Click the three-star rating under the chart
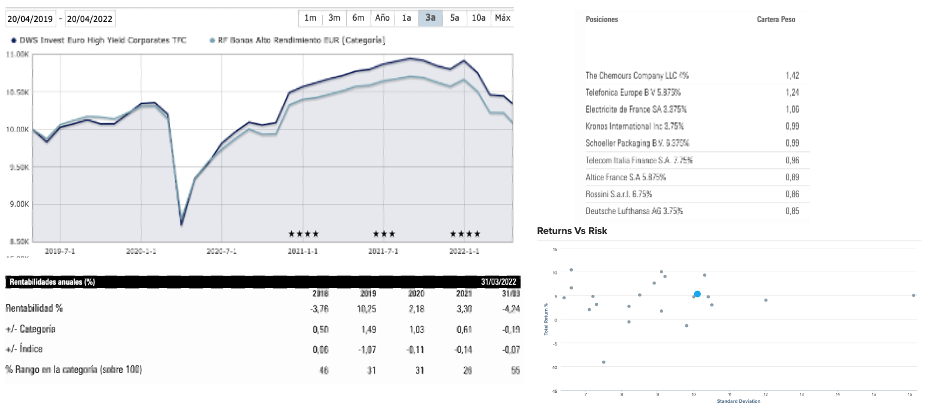 point(384,234)
